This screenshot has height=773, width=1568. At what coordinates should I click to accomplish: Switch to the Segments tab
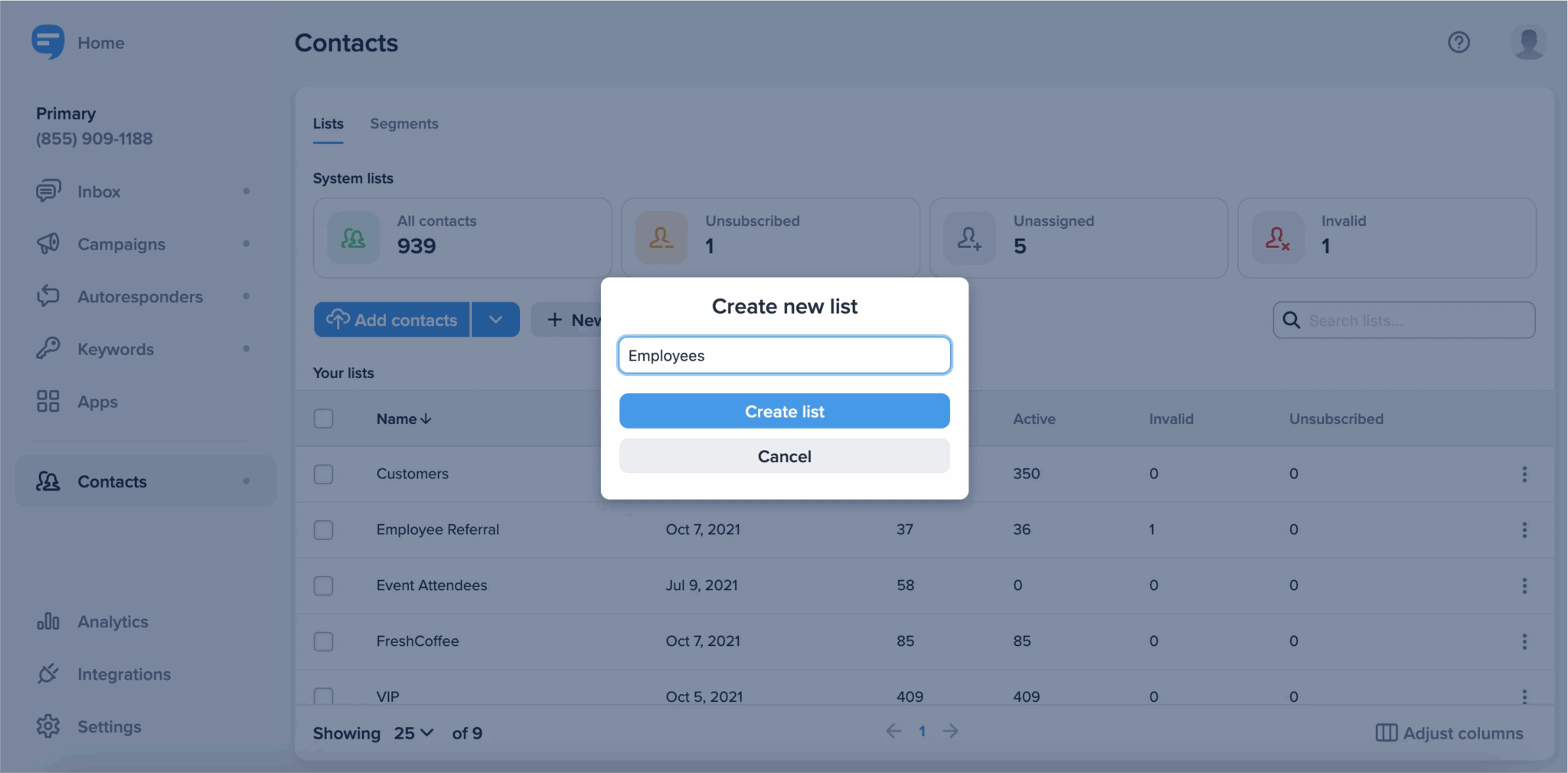(404, 123)
